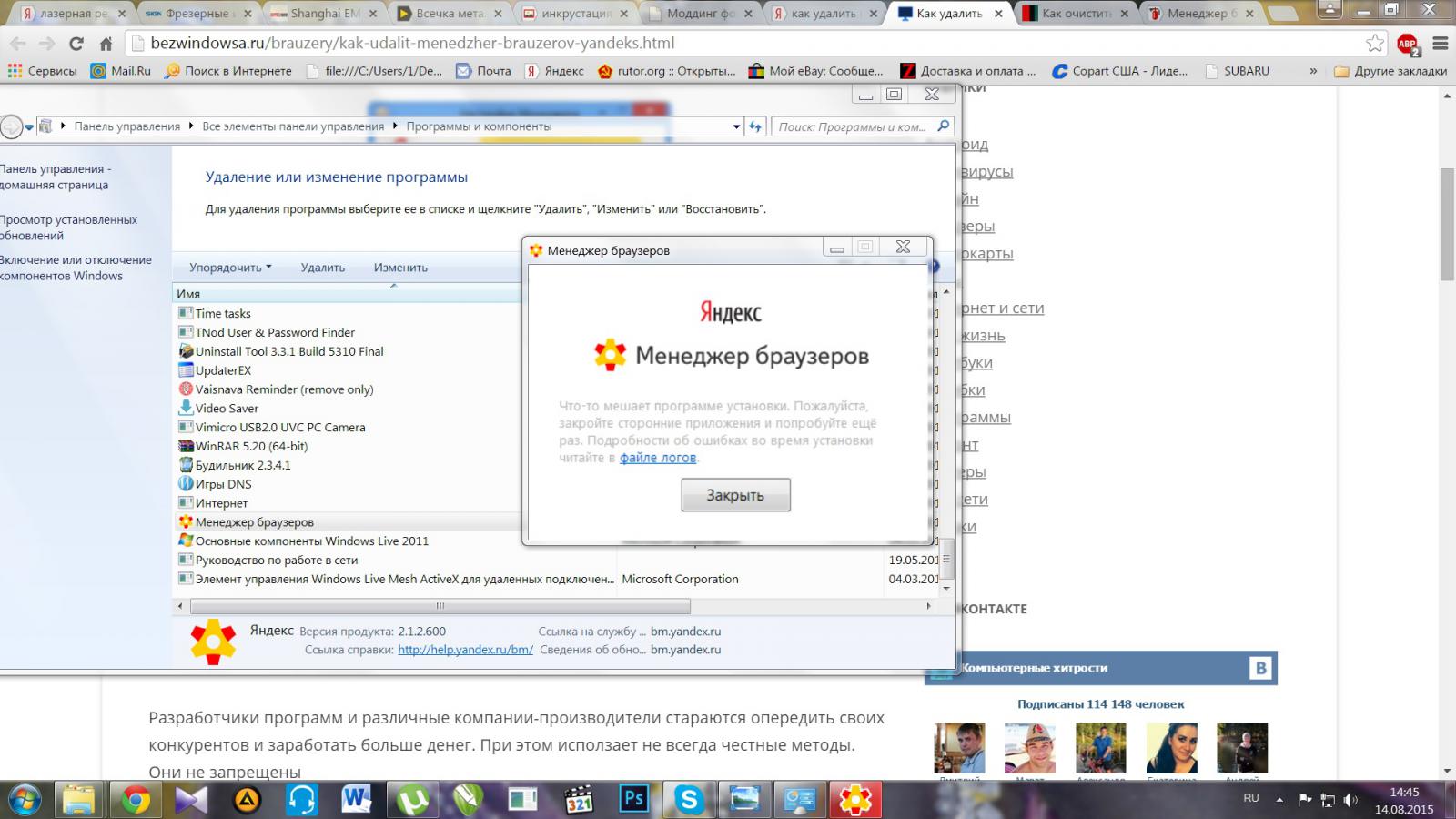Image resolution: width=1456 pixels, height=819 pixels.
Task: Click Chrome URL address field
Action: click(x=746, y=44)
